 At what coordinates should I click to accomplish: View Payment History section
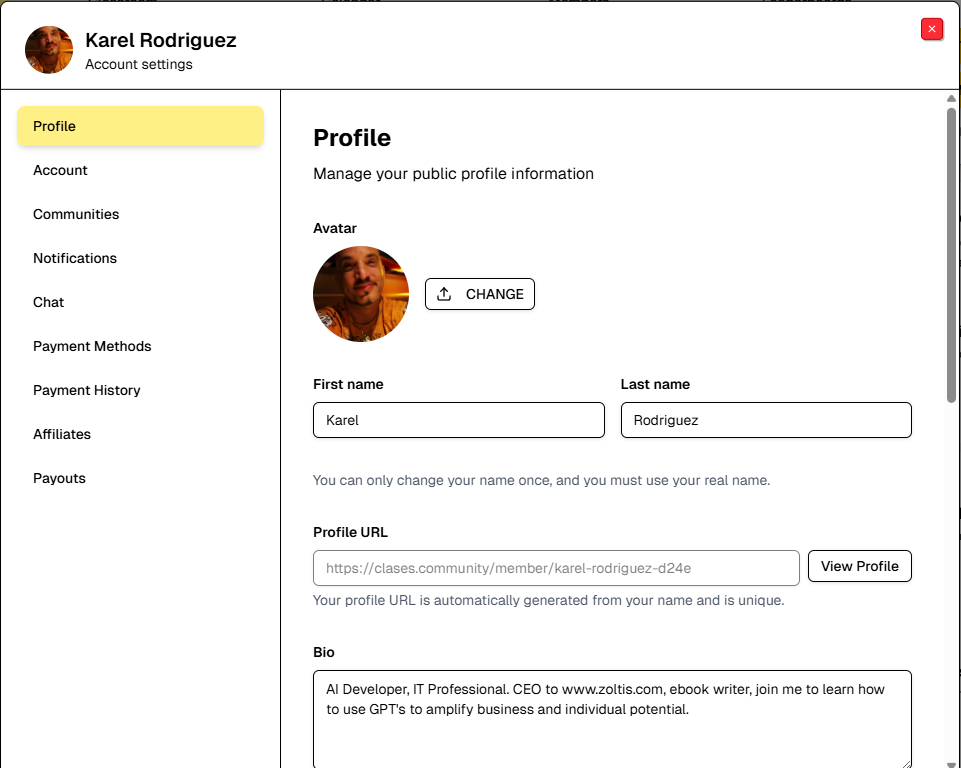point(87,390)
